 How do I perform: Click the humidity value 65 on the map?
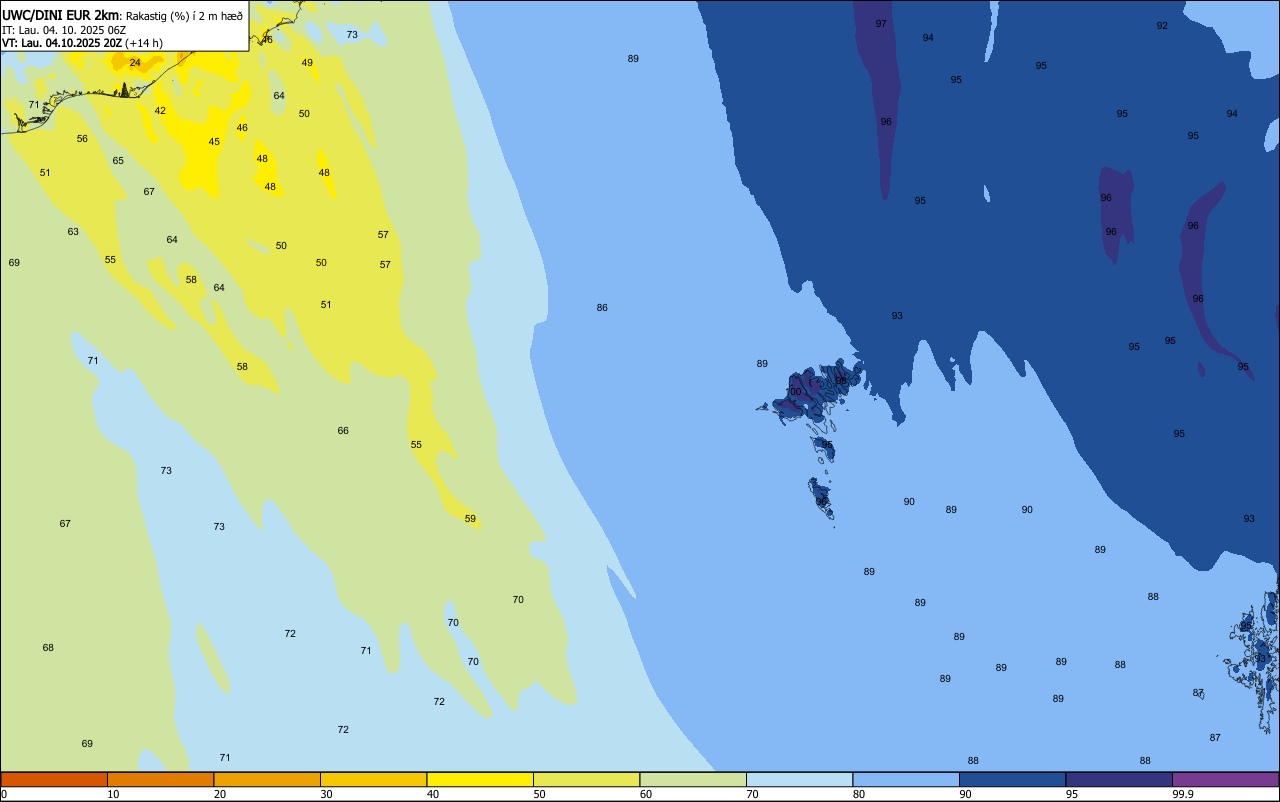[118, 160]
